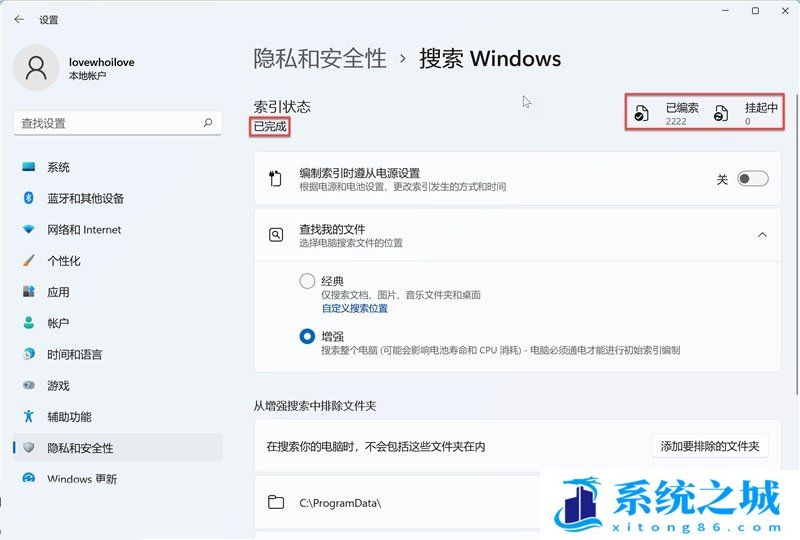The height and width of the screenshot is (540, 800).
Task: Click the 已完成 index status text
Action: (x=270, y=126)
